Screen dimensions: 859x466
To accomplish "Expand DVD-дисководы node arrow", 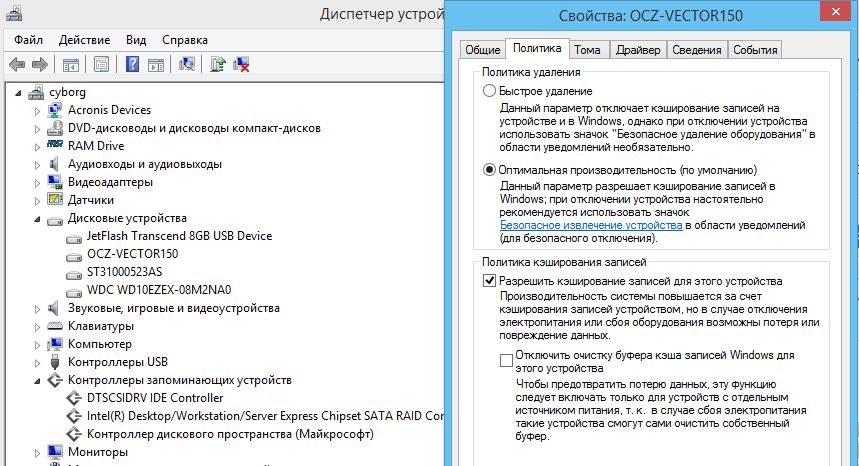I will coord(37,129).
